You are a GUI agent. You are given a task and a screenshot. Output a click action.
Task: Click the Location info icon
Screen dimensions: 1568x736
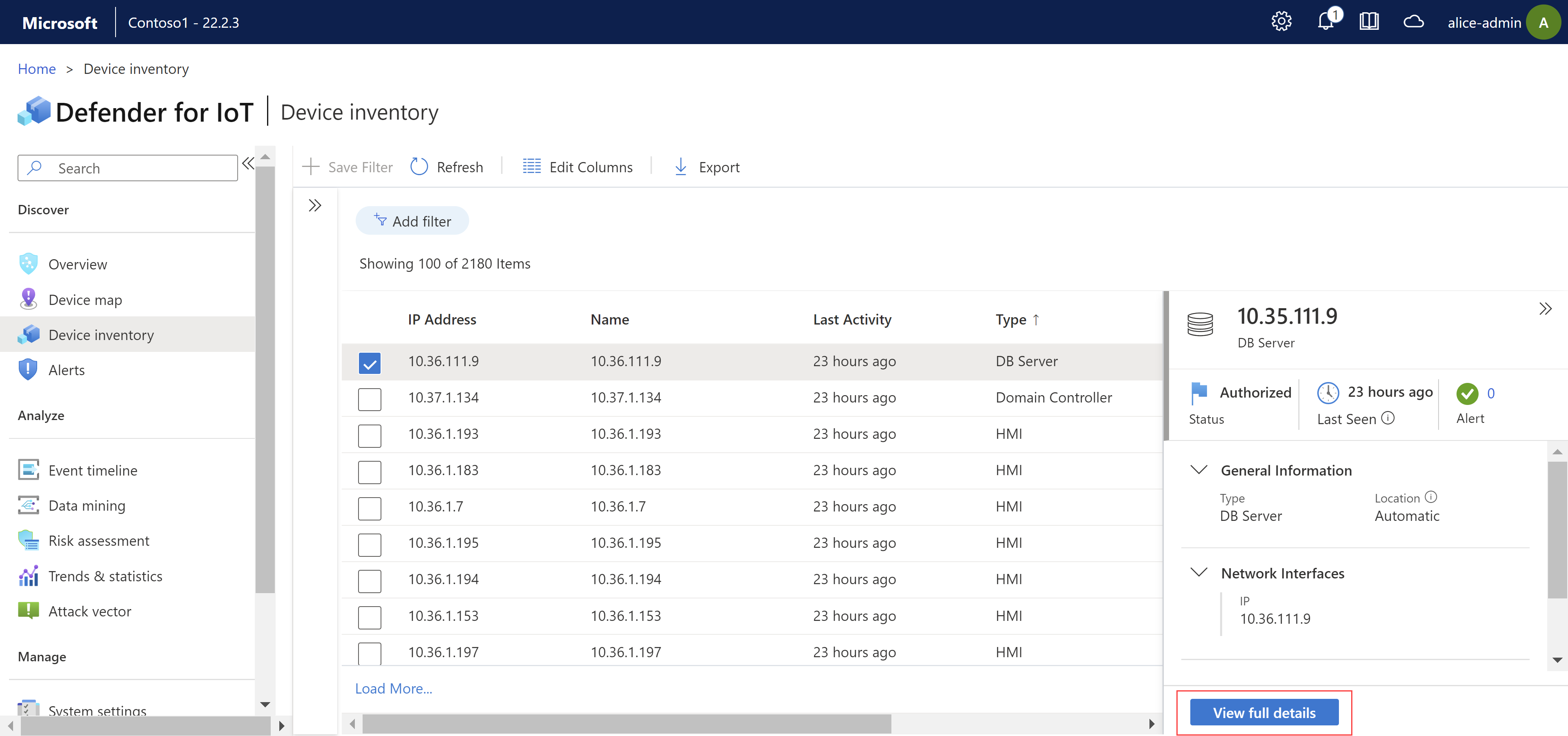tap(1431, 497)
